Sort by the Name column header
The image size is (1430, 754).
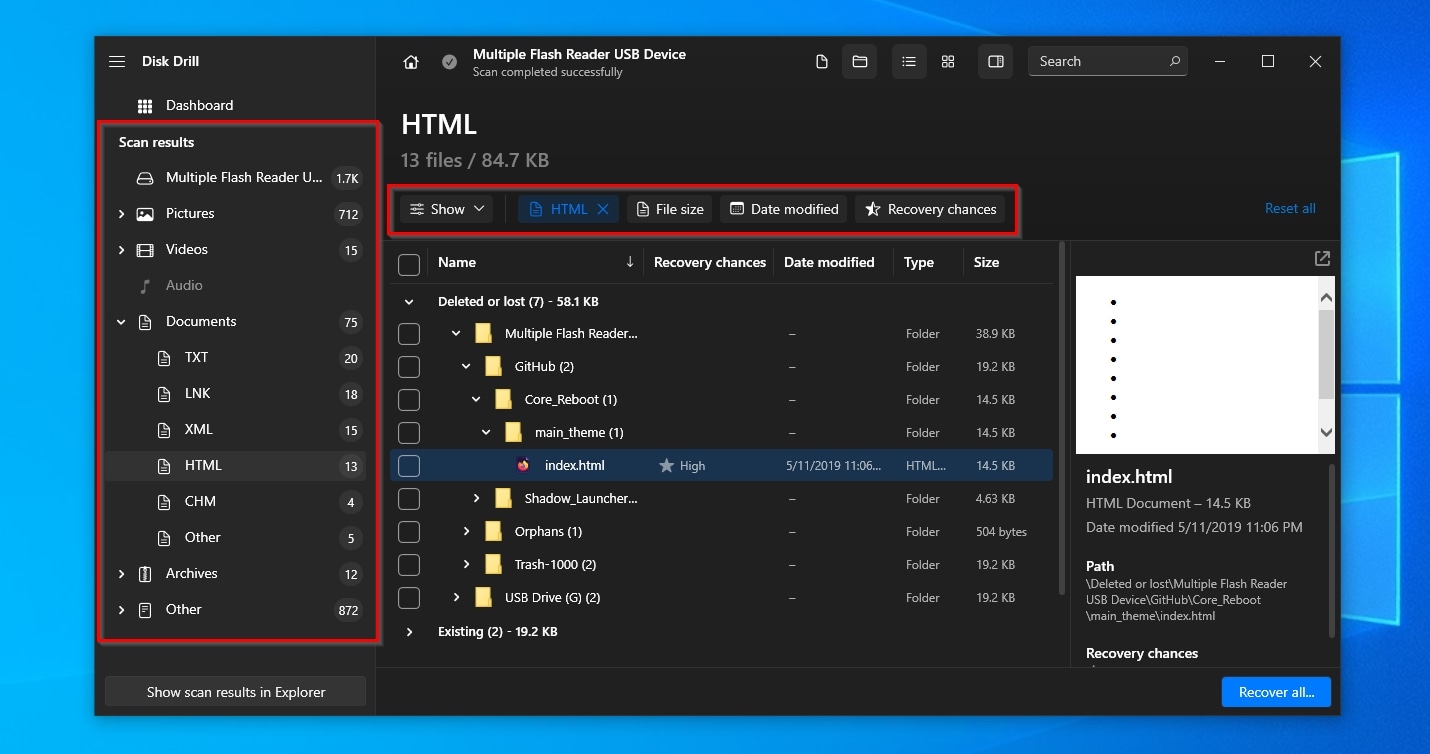(457, 262)
